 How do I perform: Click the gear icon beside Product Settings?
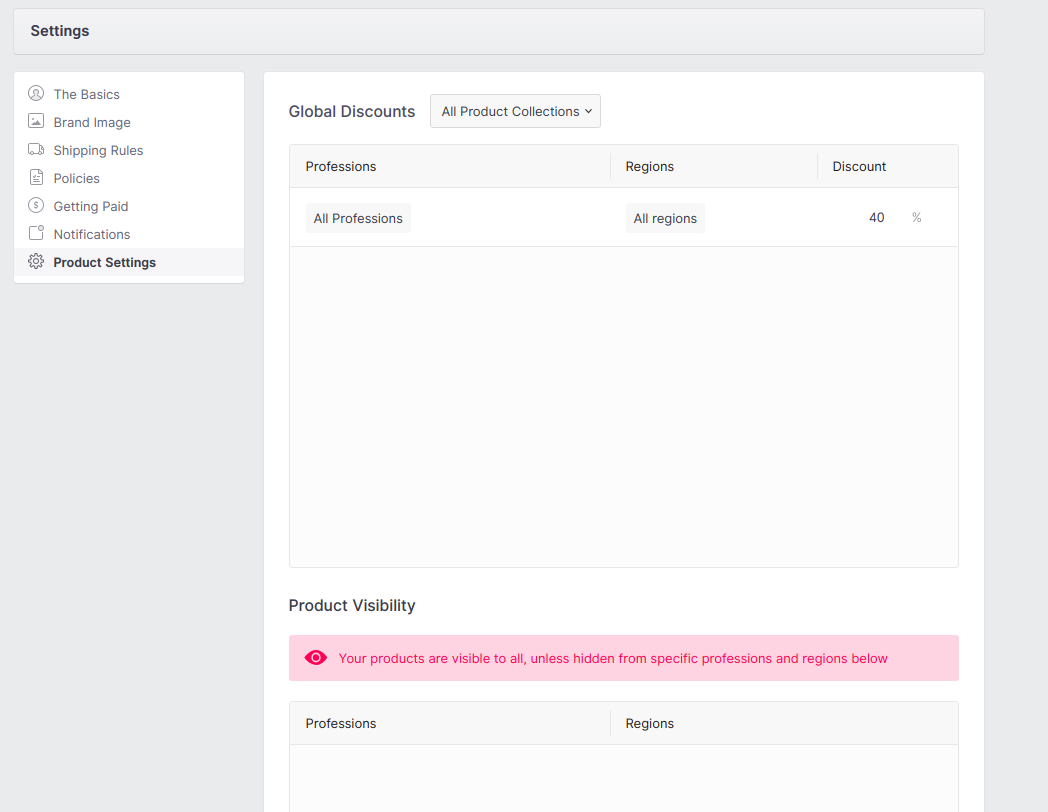click(x=36, y=262)
